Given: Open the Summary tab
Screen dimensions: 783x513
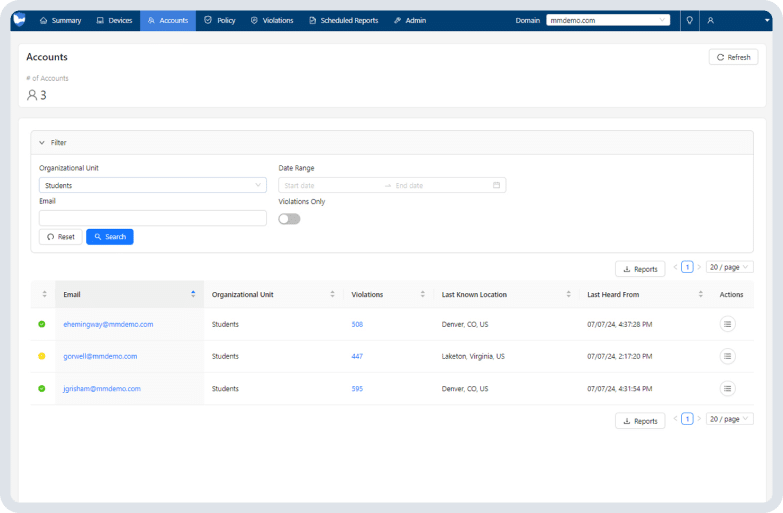Looking at the screenshot, I should [x=60, y=20].
